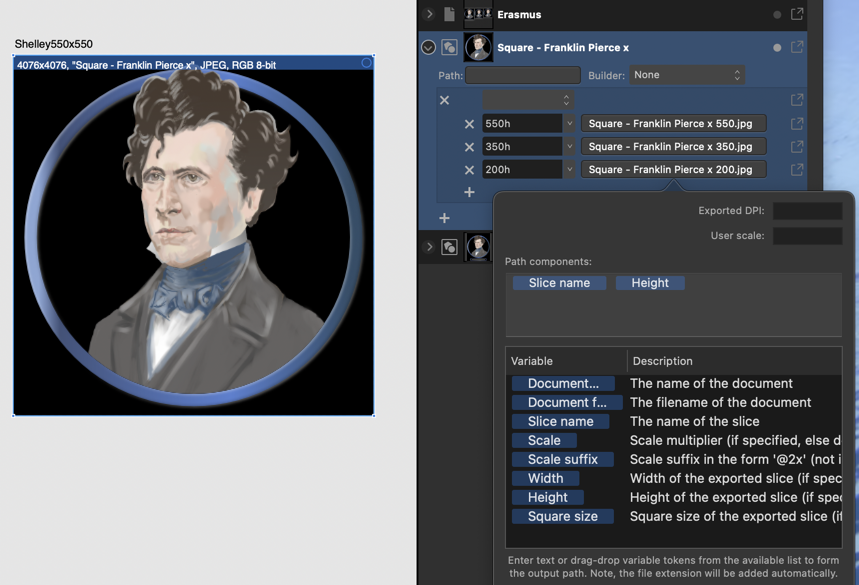This screenshot has width=859, height=585.
Task: Select the bottom slice row thumbnail
Action: [x=478, y=247]
